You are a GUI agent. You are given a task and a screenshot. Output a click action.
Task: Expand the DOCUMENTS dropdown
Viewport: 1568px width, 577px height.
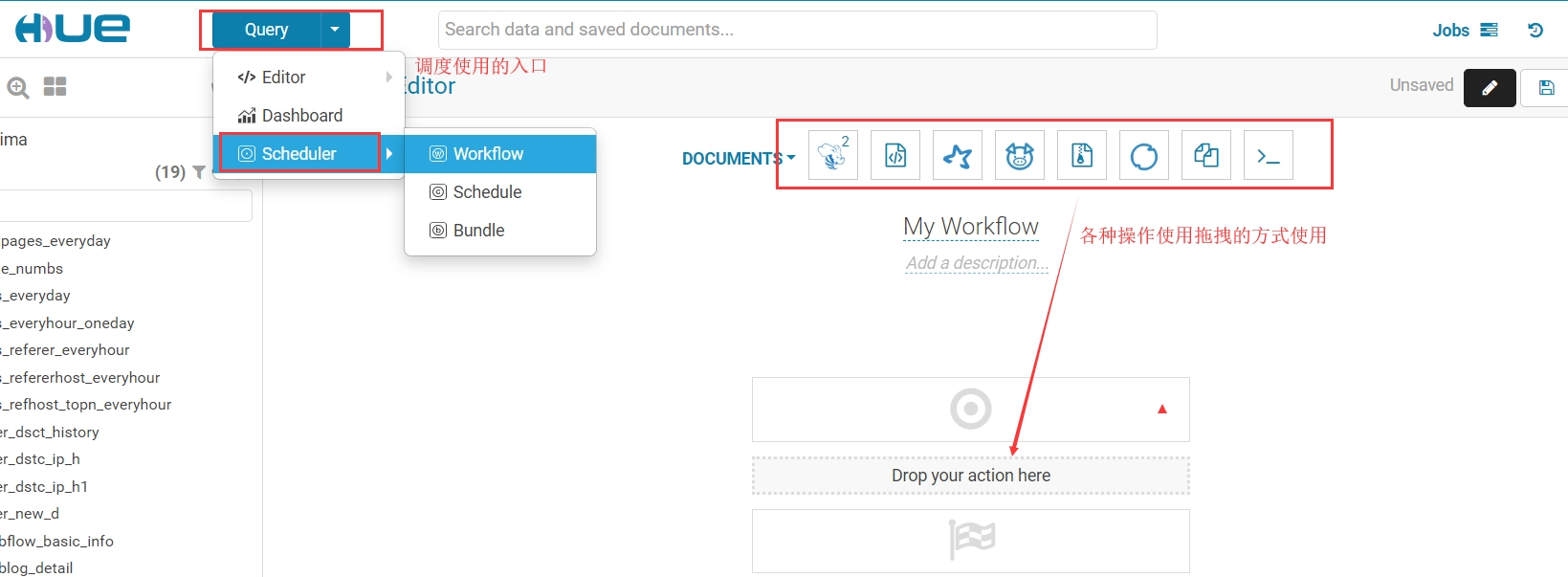point(739,159)
